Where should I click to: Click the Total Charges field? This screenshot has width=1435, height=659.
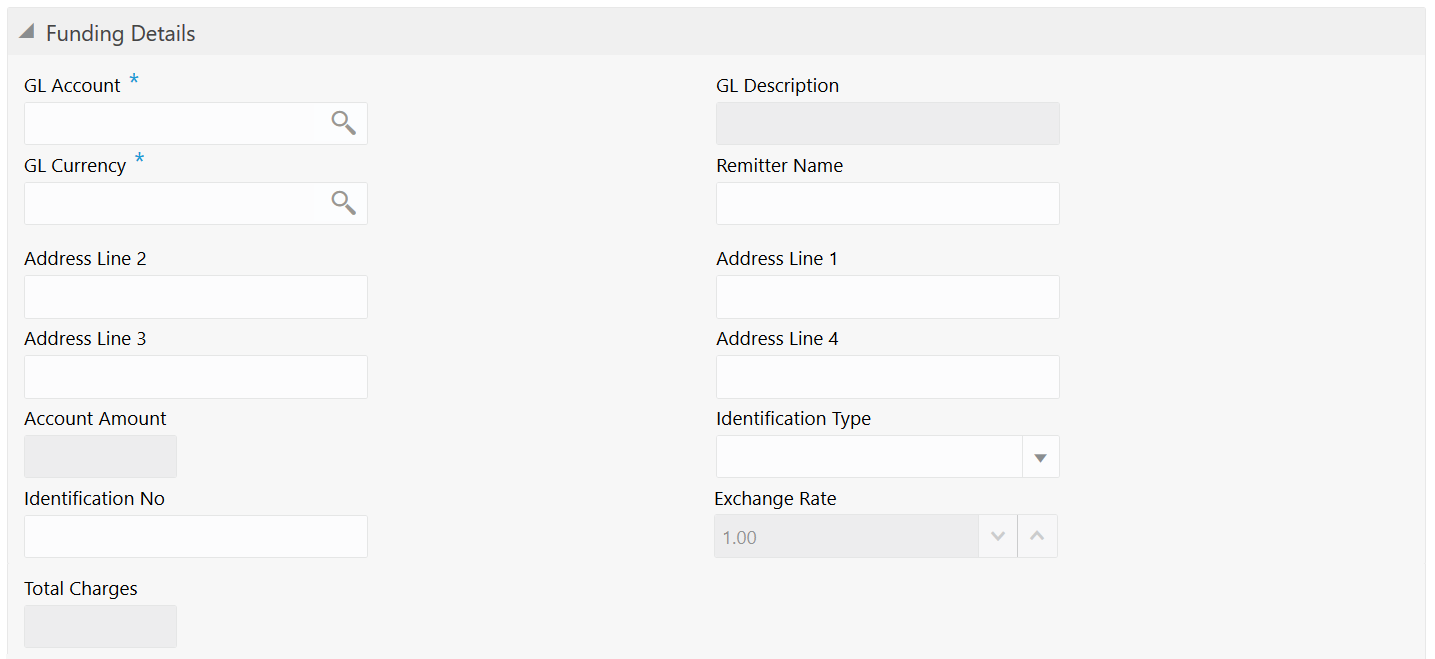100,626
